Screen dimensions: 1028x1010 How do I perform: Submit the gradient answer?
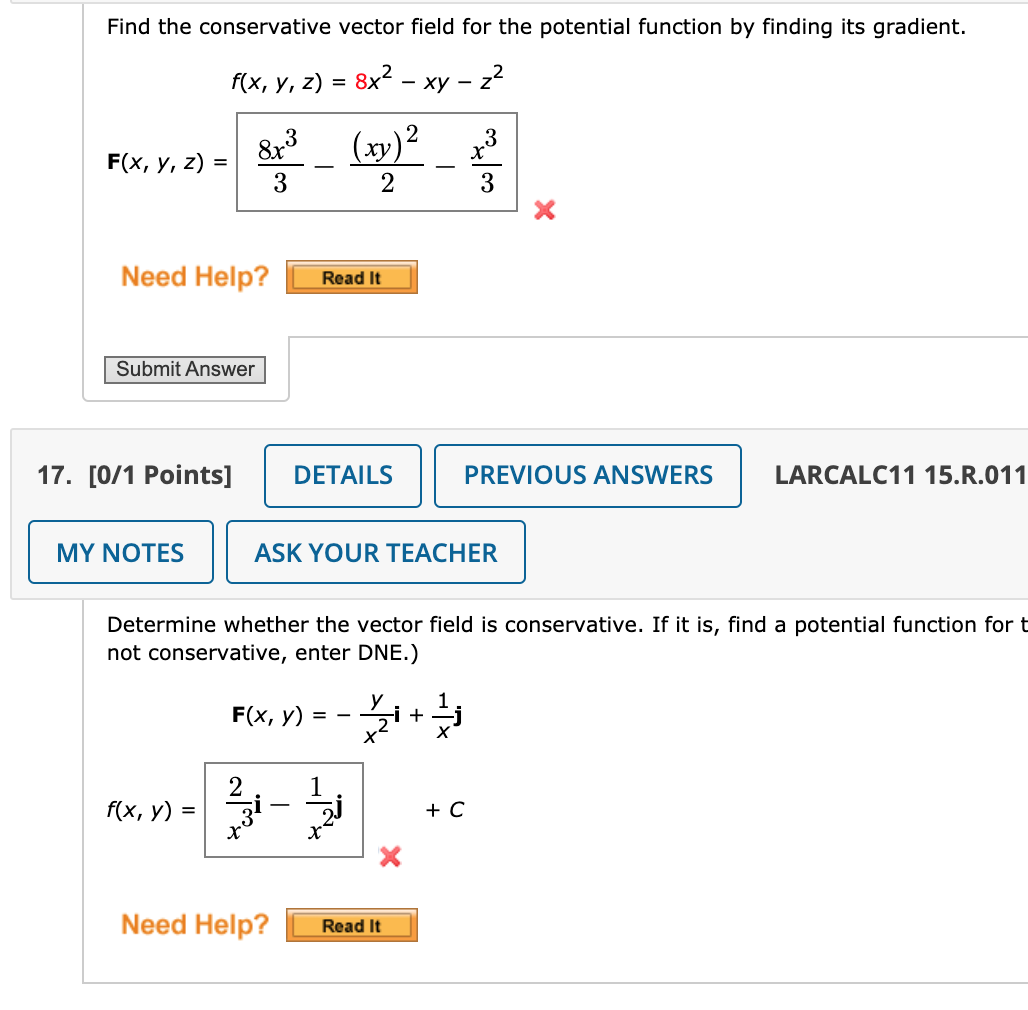184,369
